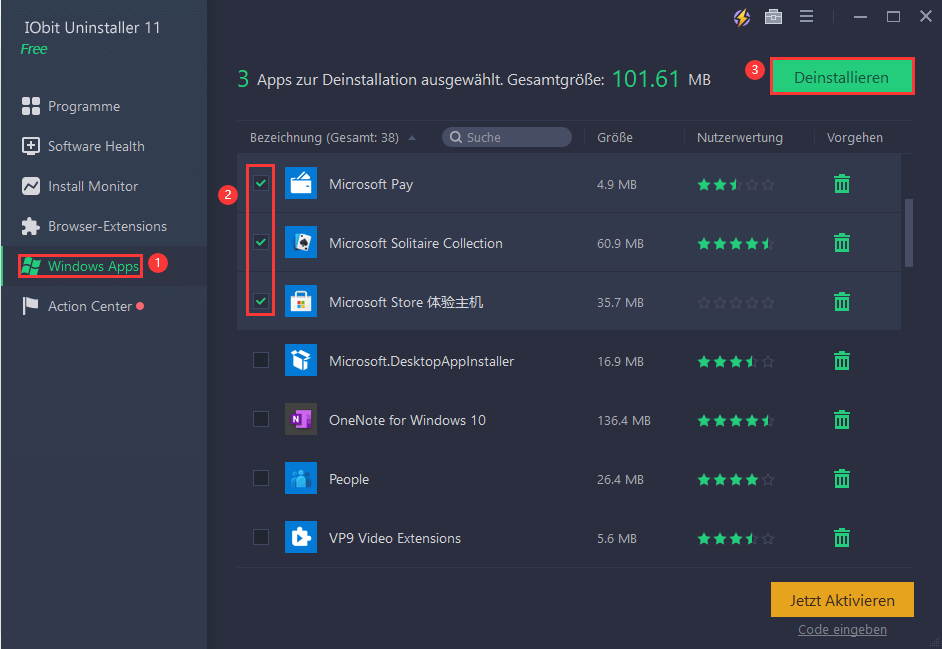This screenshot has height=649, width=942.
Task: Click the Microsoft Solitaire Collection name
Action: 416,243
